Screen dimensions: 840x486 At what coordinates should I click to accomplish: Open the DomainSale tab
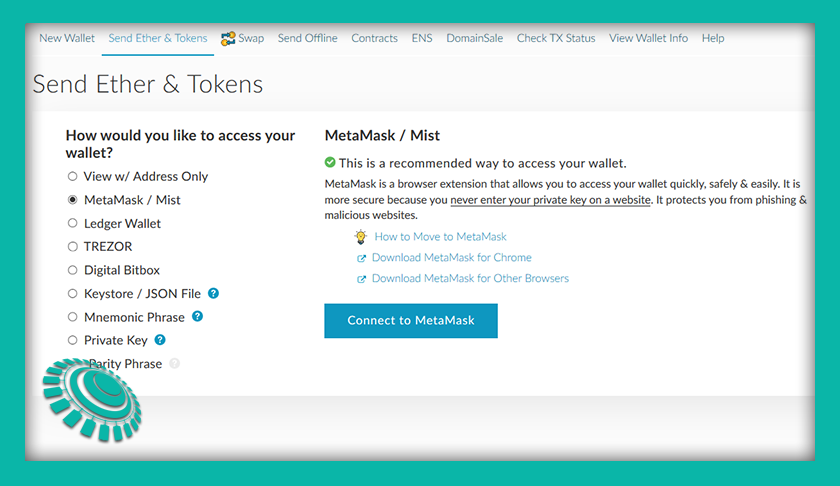pyautogui.click(x=475, y=38)
